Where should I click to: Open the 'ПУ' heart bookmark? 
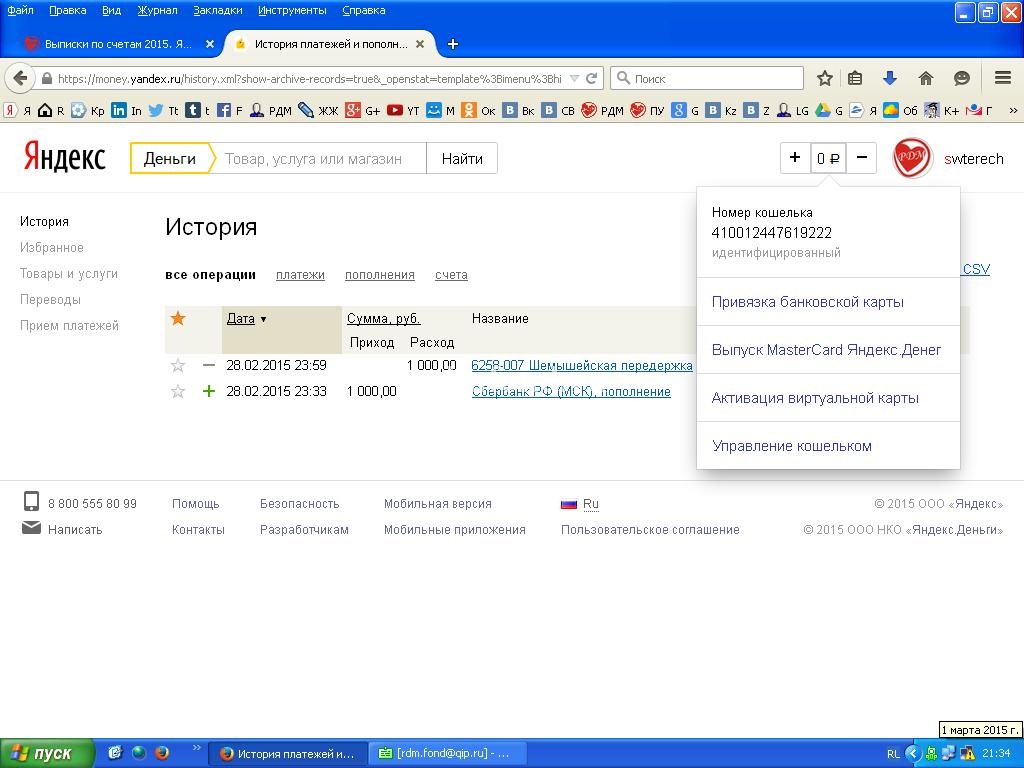click(x=647, y=110)
